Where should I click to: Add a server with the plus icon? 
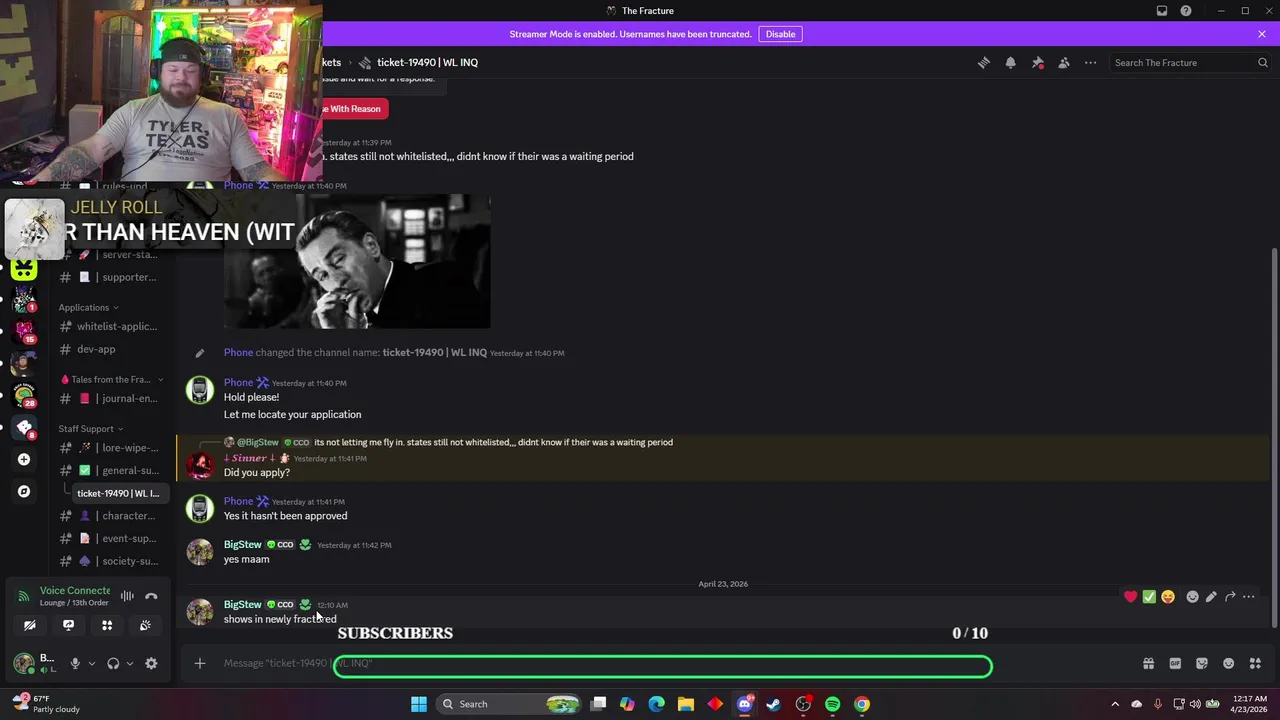click(24, 460)
